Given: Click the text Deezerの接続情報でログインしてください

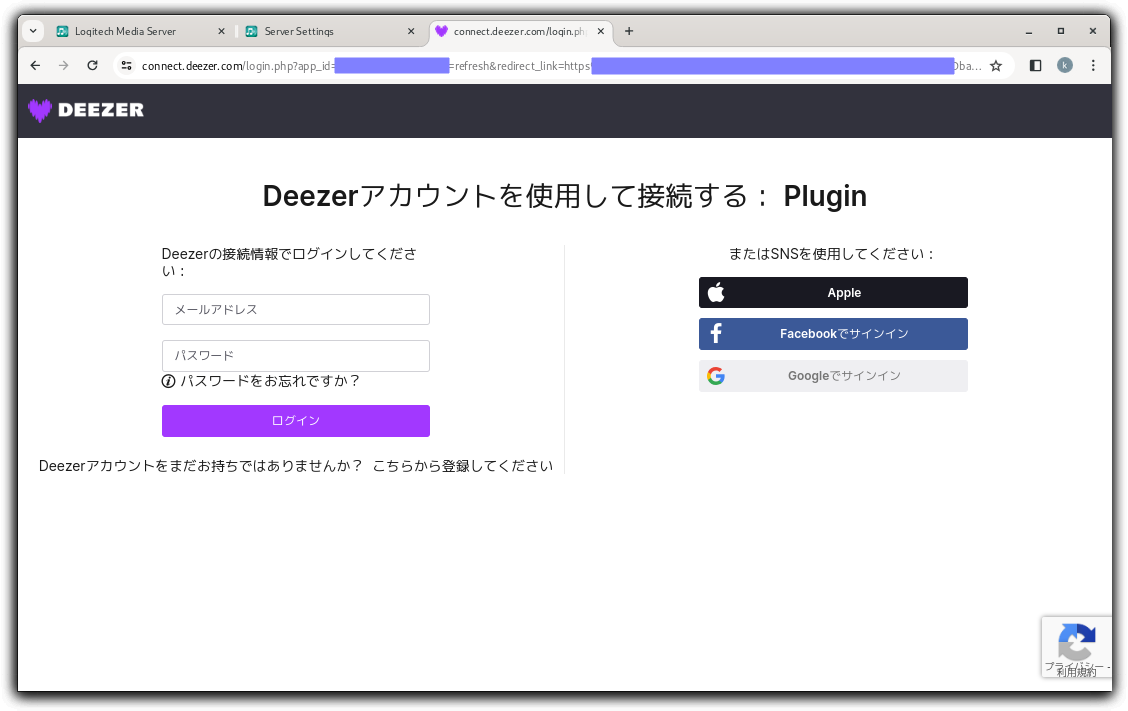Looking at the screenshot, I should pyautogui.click(x=289, y=262).
